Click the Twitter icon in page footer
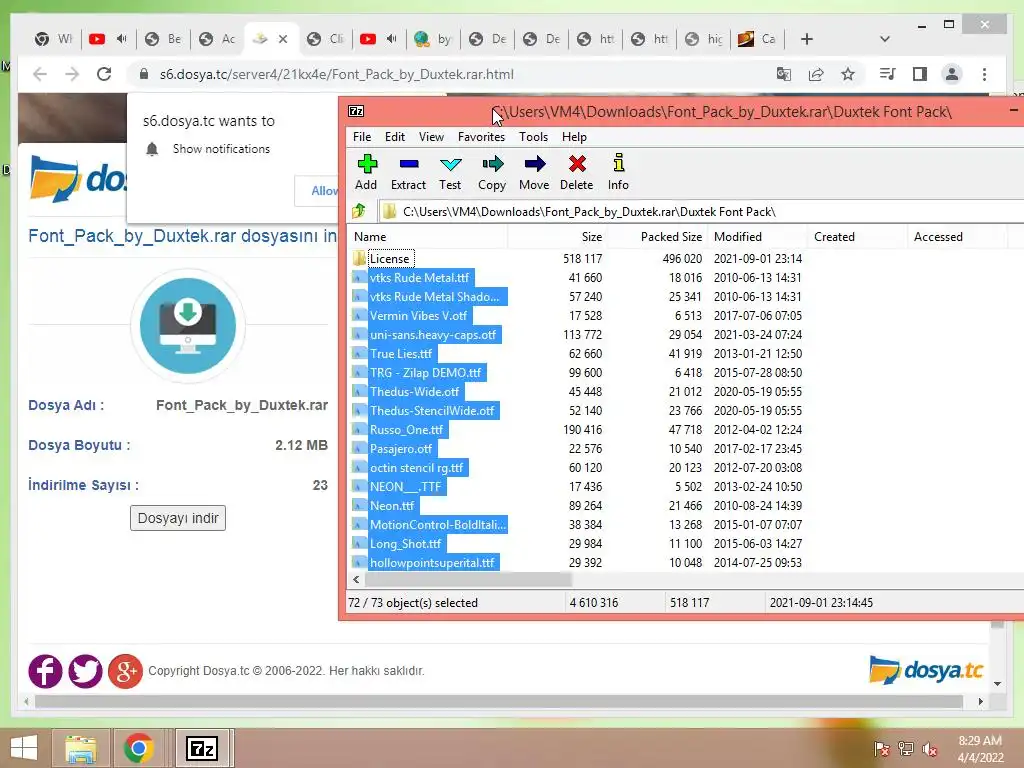This screenshot has width=1024, height=768. pyautogui.click(x=86, y=671)
